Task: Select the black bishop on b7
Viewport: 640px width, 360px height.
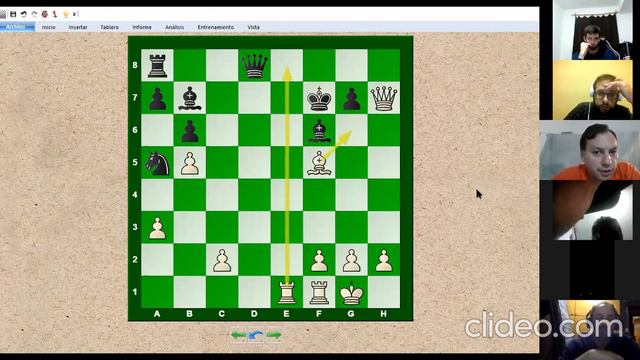Action: pos(189,98)
